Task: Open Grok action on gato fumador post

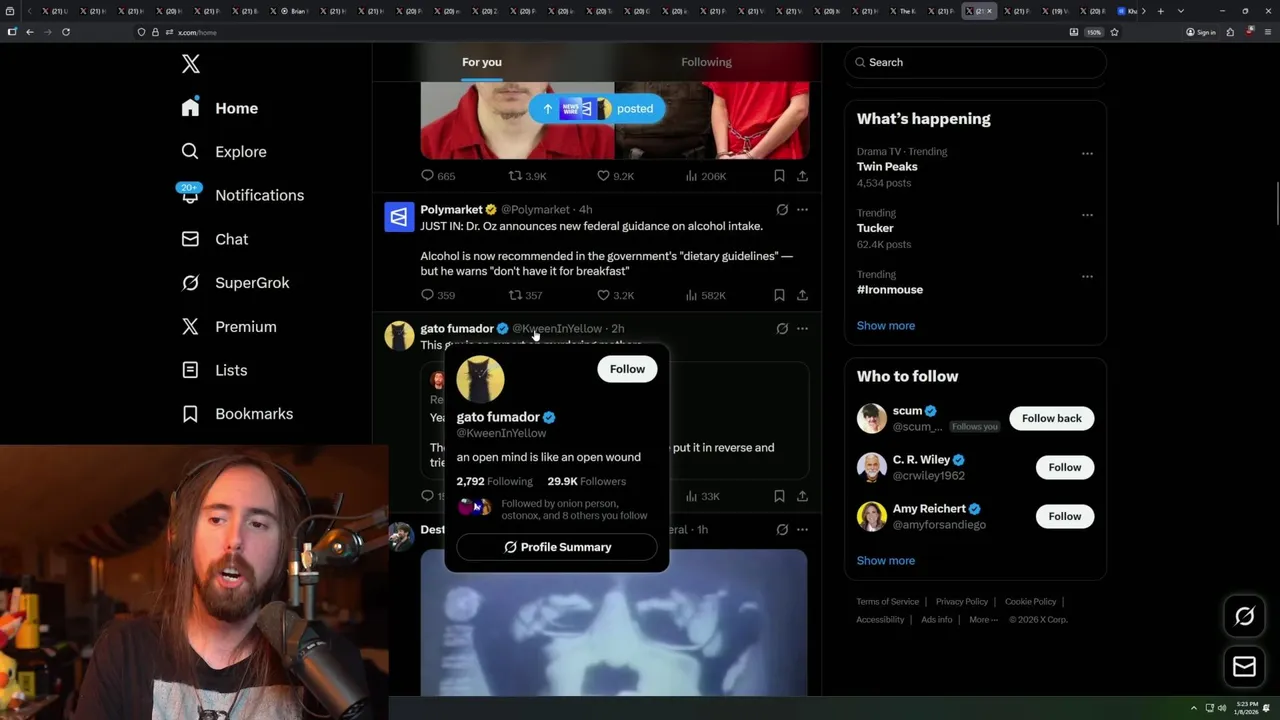Action: (x=782, y=328)
